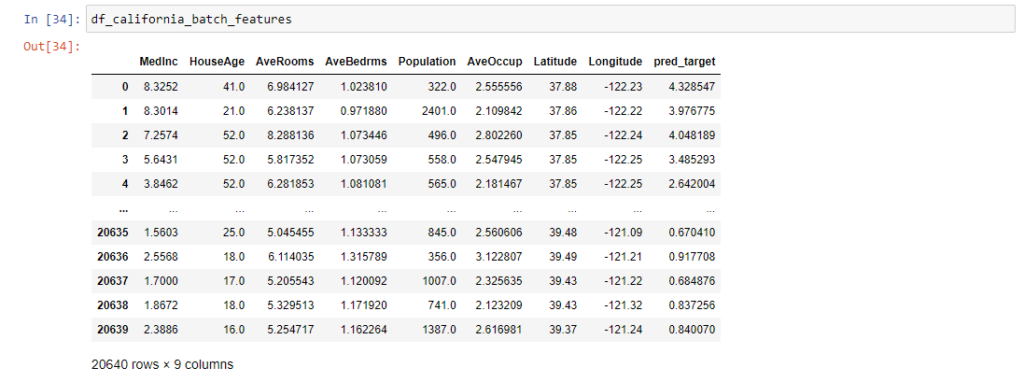Click the pred_target column header
Viewport: 1024px width, 382px height.
click(x=684, y=61)
